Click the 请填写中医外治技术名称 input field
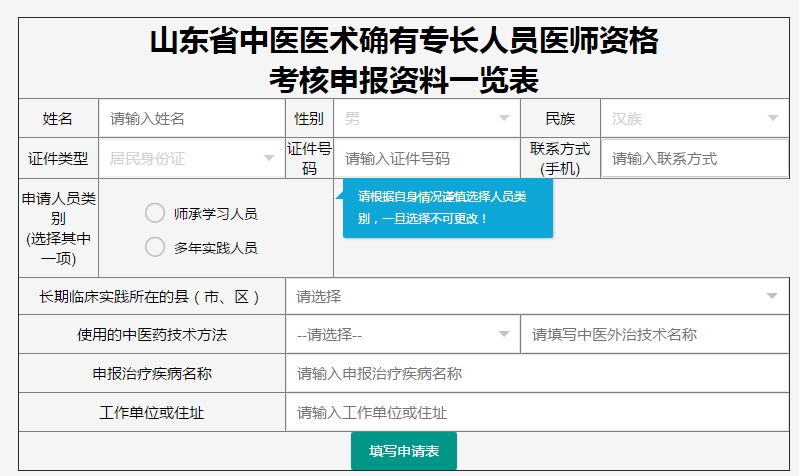This screenshot has width=799, height=476. click(655, 334)
